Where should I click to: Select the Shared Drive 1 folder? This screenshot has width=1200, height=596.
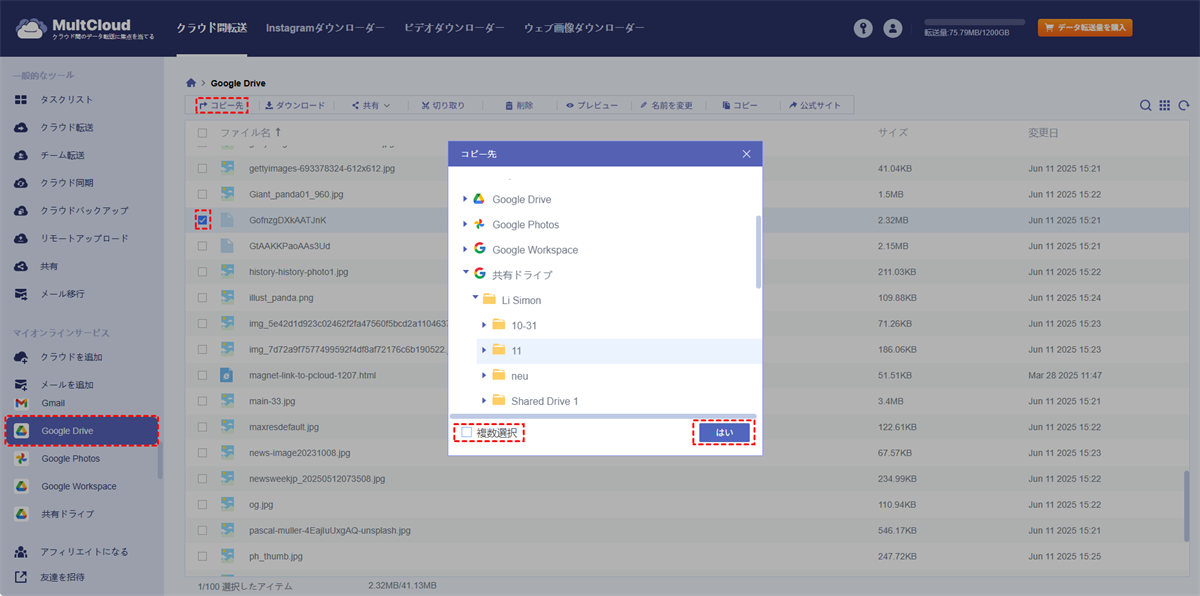click(x=544, y=401)
